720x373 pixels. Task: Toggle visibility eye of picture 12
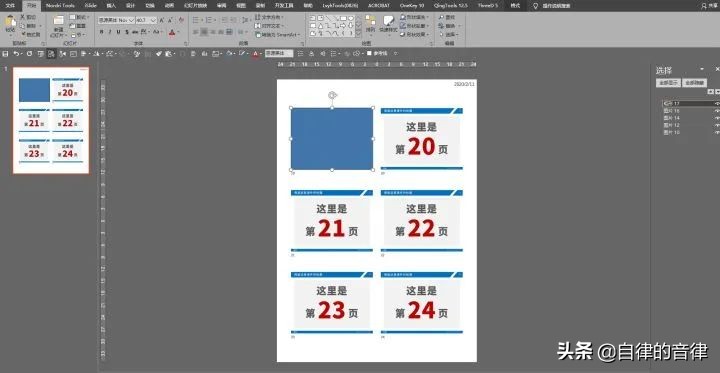(716, 125)
